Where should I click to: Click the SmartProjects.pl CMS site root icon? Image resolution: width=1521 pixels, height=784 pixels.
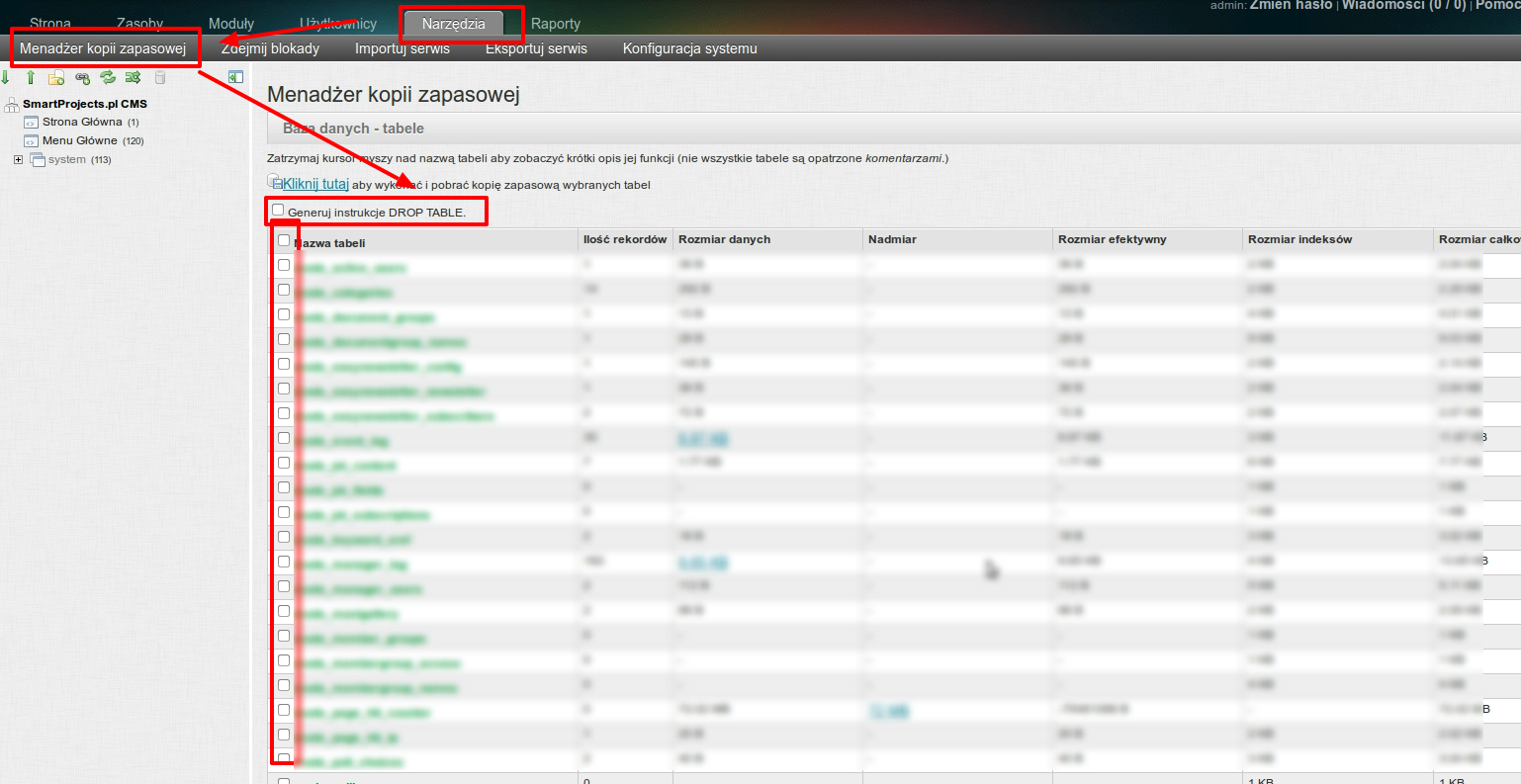12,104
